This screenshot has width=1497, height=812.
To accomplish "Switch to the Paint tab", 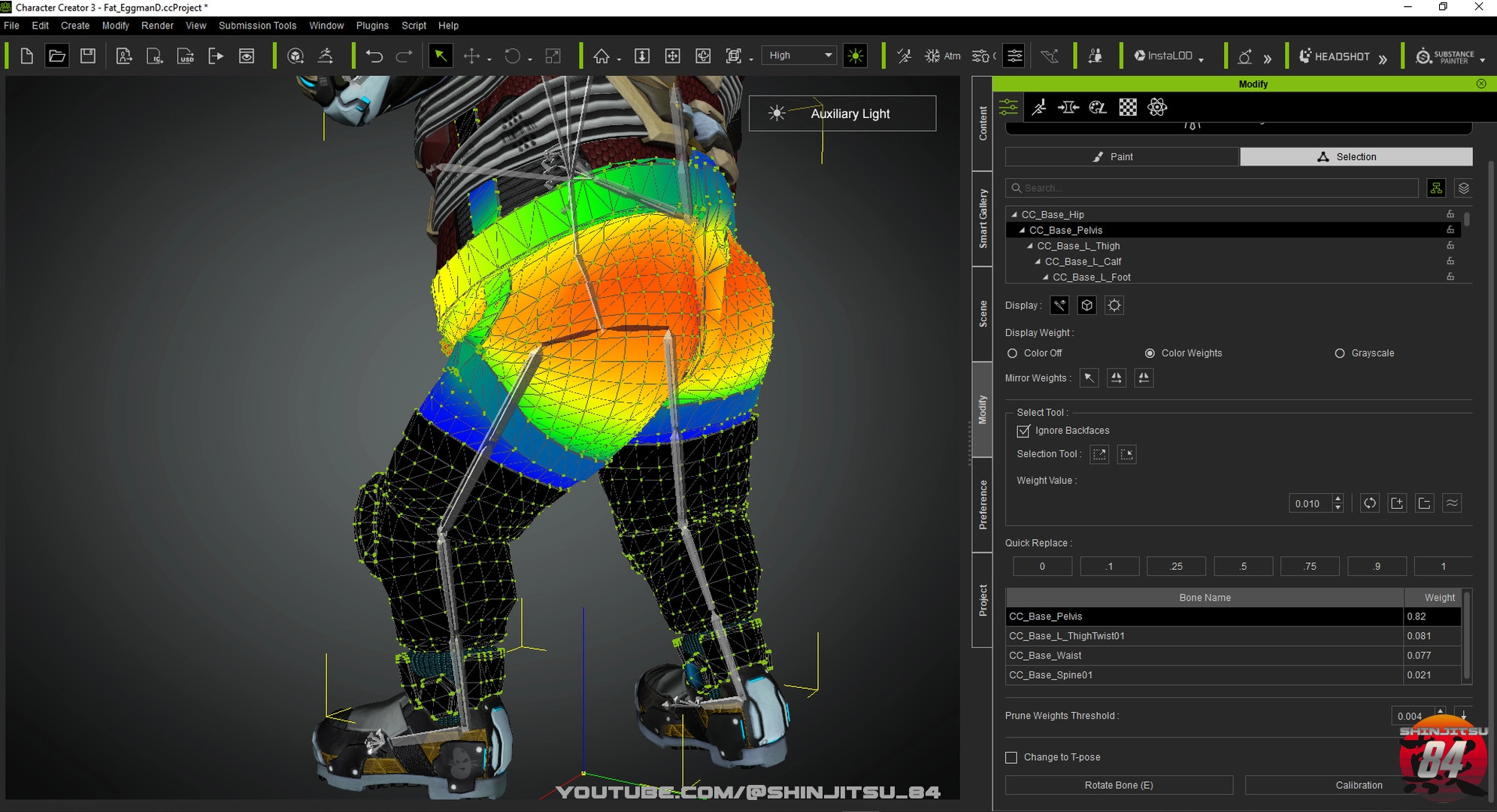I will pos(1121,156).
